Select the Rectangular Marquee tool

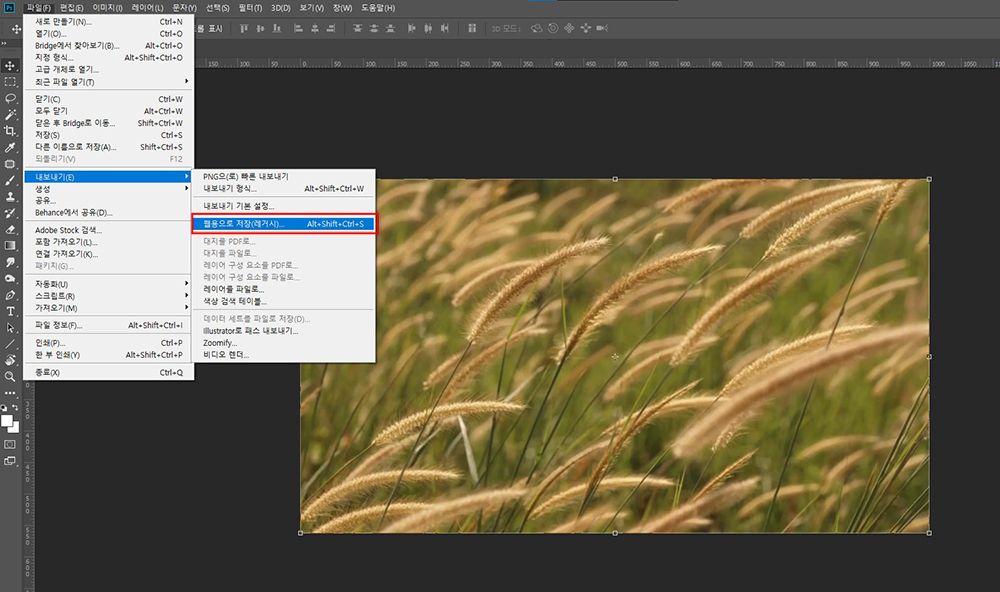[10, 82]
